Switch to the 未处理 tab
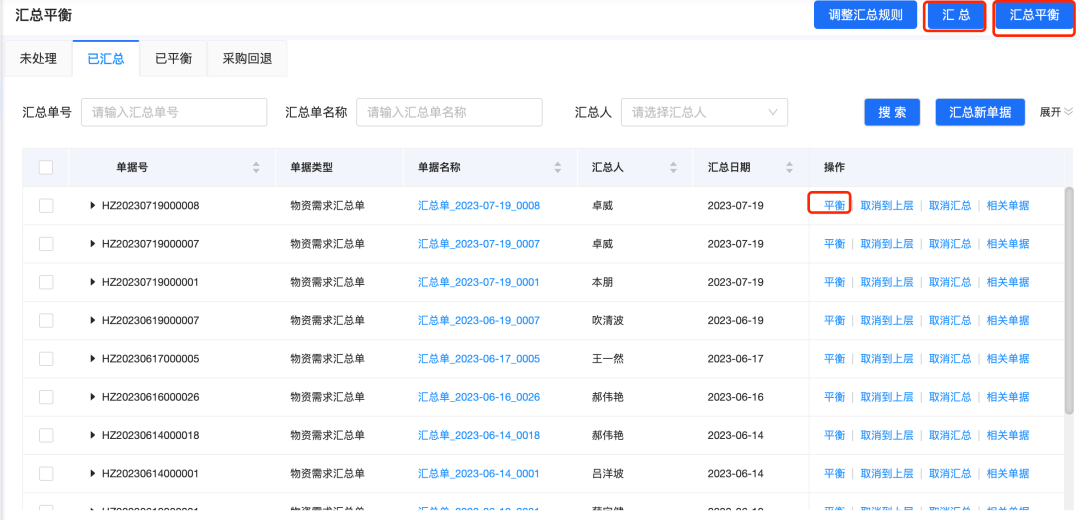This screenshot has height=520, width=1080. pos(38,59)
